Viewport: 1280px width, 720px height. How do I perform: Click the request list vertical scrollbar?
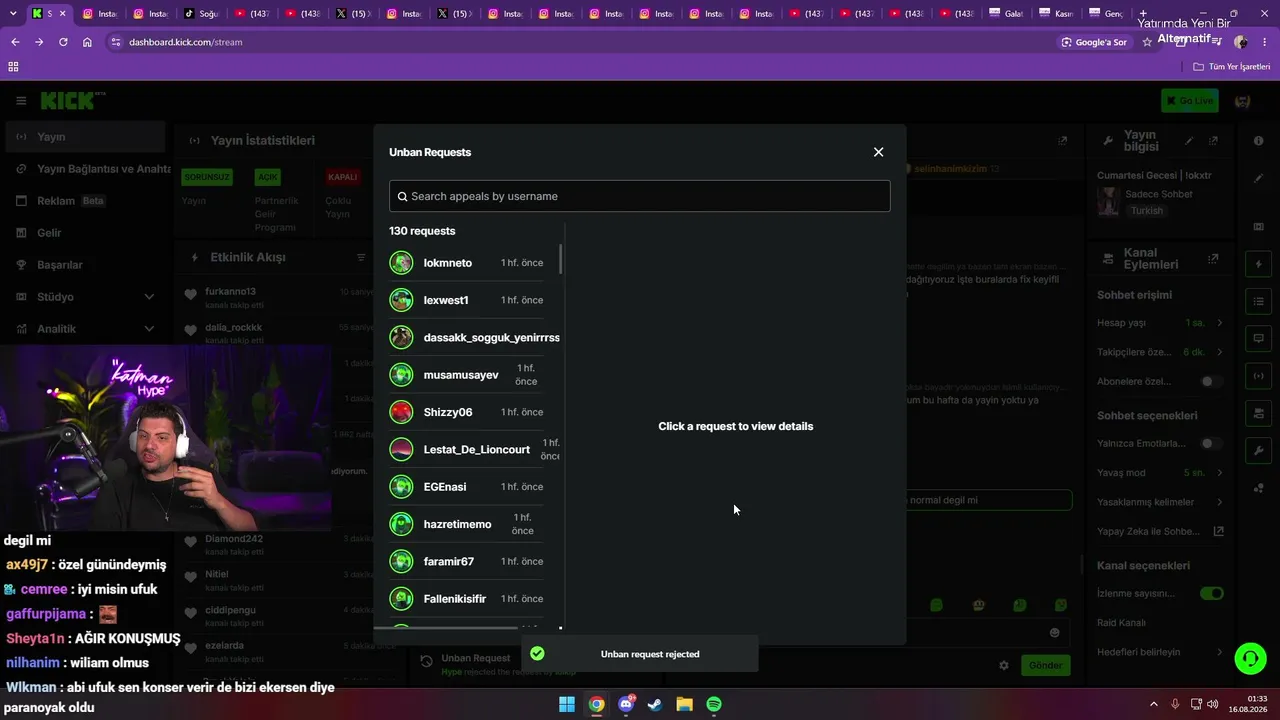(560, 259)
